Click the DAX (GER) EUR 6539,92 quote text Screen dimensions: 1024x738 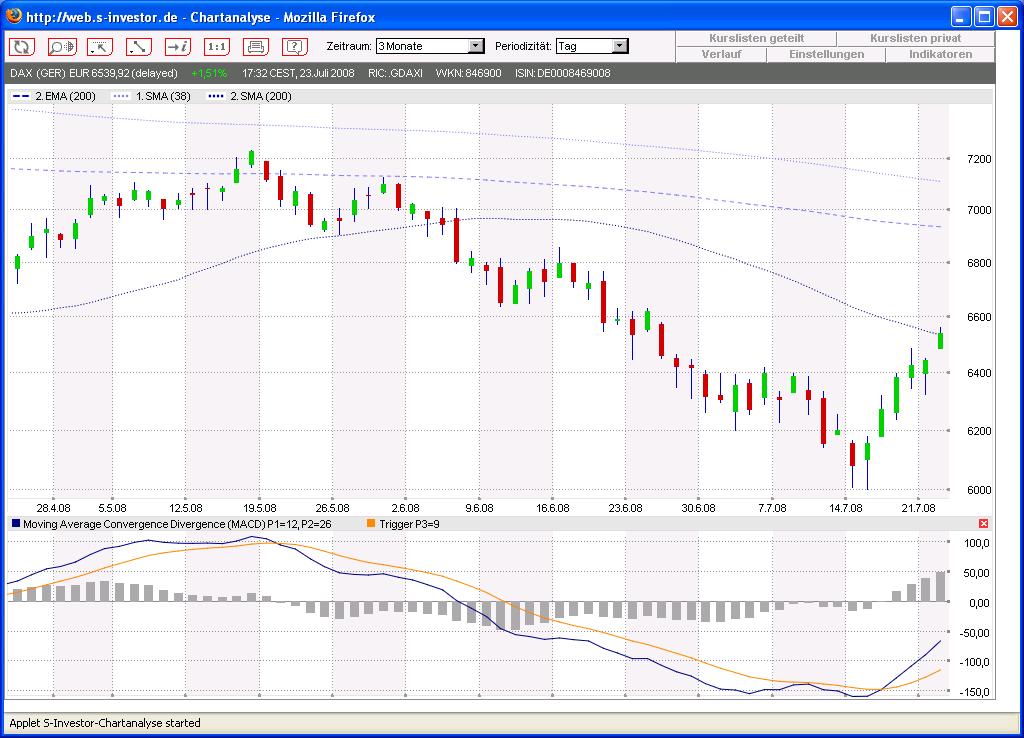point(93,73)
